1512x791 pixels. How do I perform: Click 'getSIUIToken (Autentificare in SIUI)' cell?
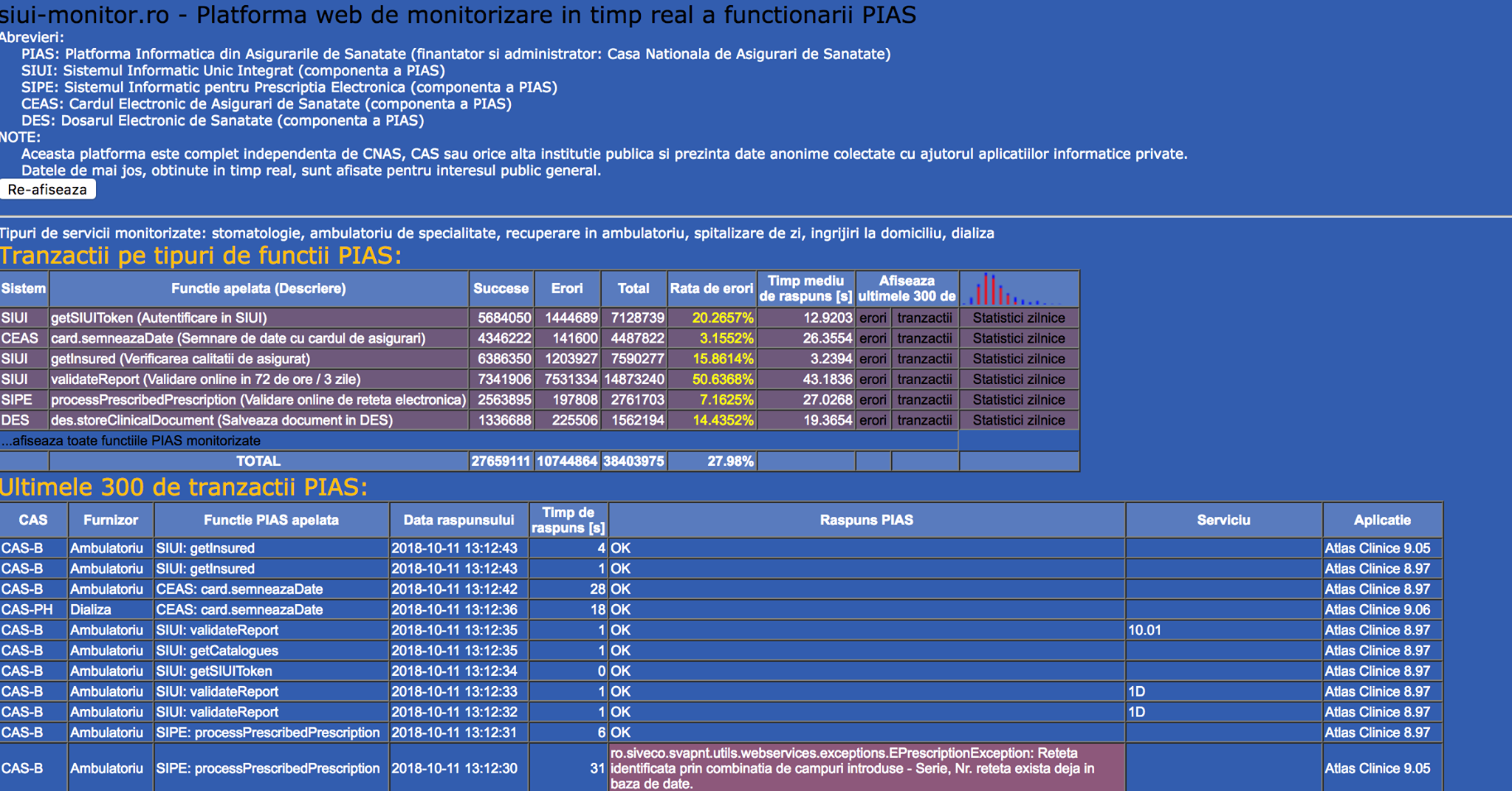(x=258, y=318)
